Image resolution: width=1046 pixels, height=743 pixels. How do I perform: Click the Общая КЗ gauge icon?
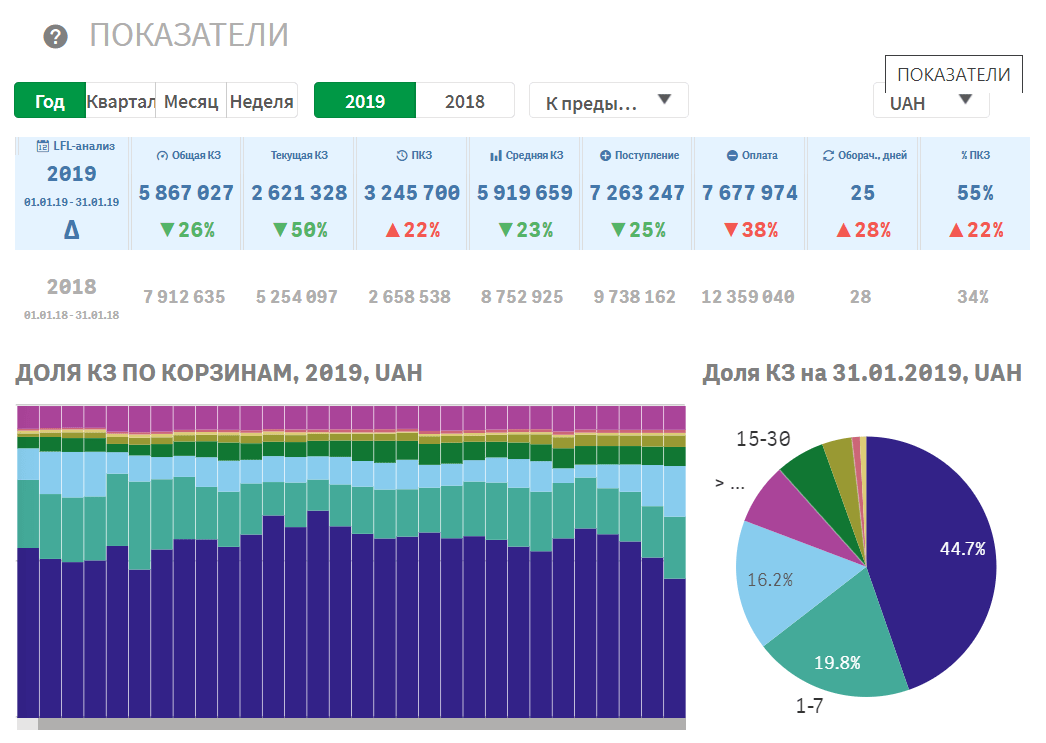tap(163, 156)
